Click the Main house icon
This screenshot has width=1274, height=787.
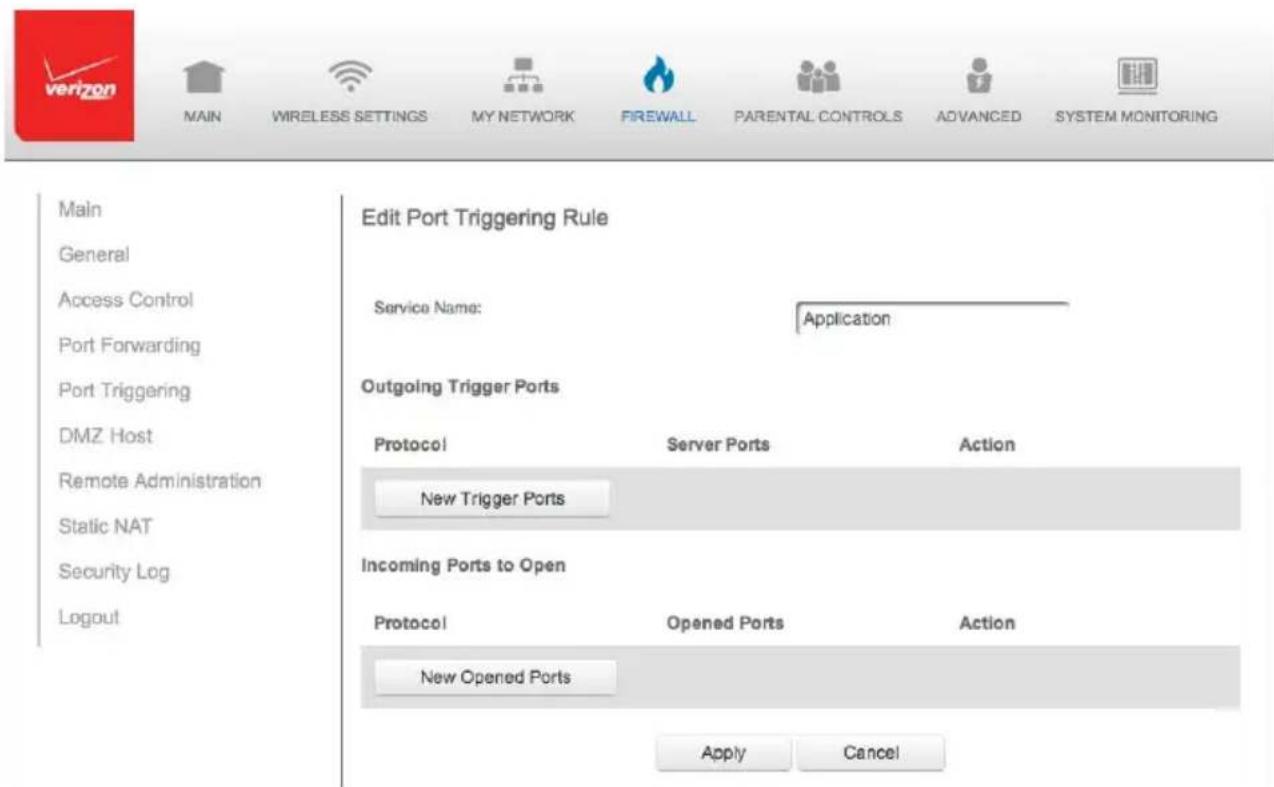coord(203,76)
